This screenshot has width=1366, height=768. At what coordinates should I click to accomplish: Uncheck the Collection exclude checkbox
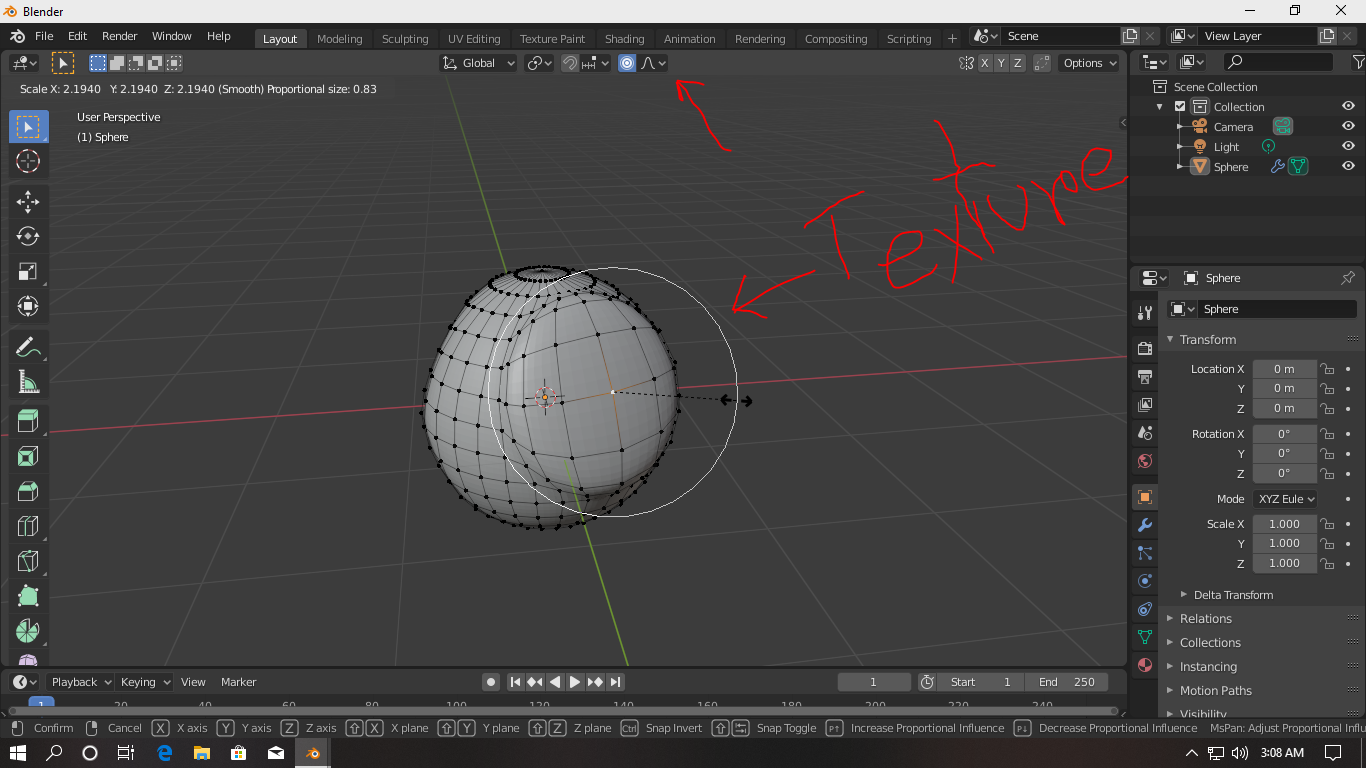pos(1180,106)
